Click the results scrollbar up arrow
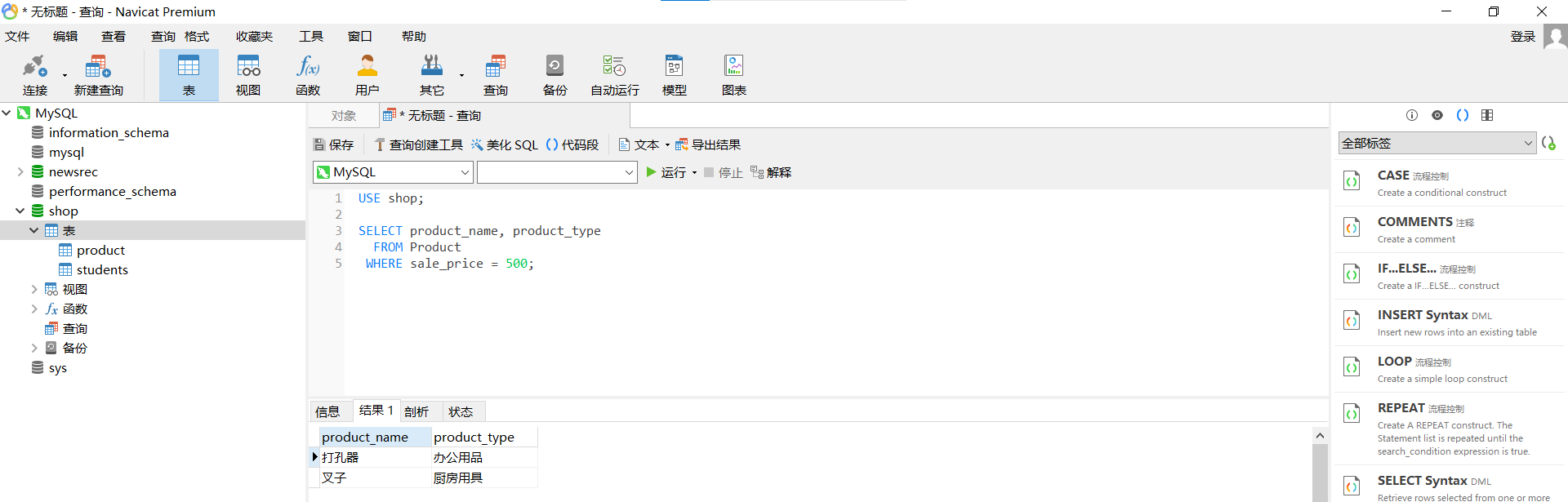This screenshot has height=502, width=1568. (x=1320, y=436)
